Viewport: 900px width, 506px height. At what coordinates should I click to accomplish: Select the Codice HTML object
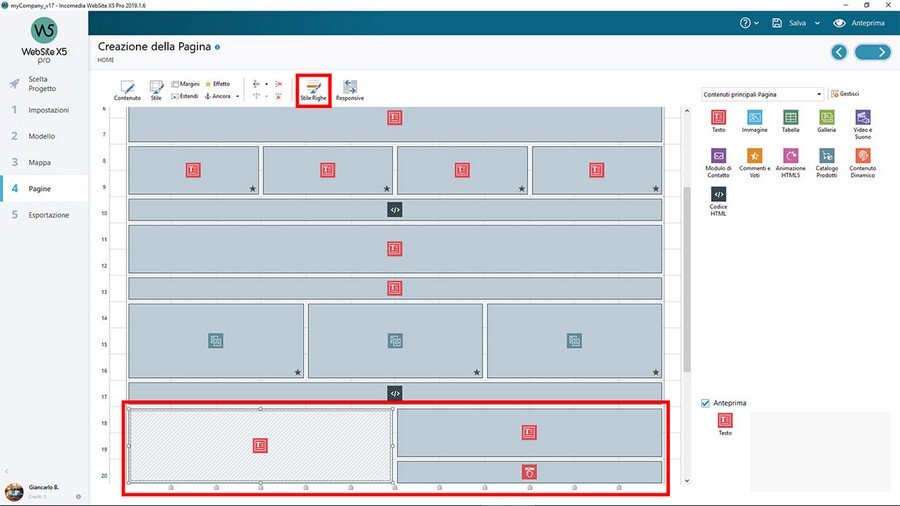point(718,198)
